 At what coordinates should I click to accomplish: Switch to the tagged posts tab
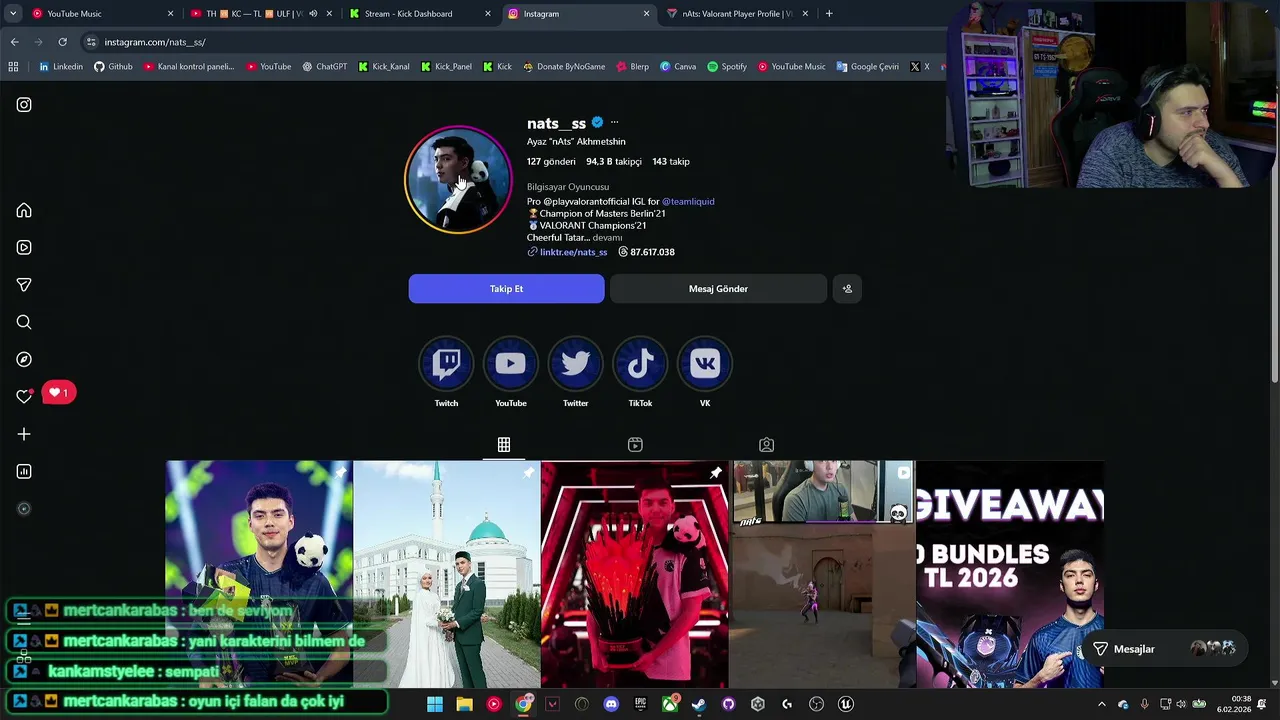click(766, 445)
